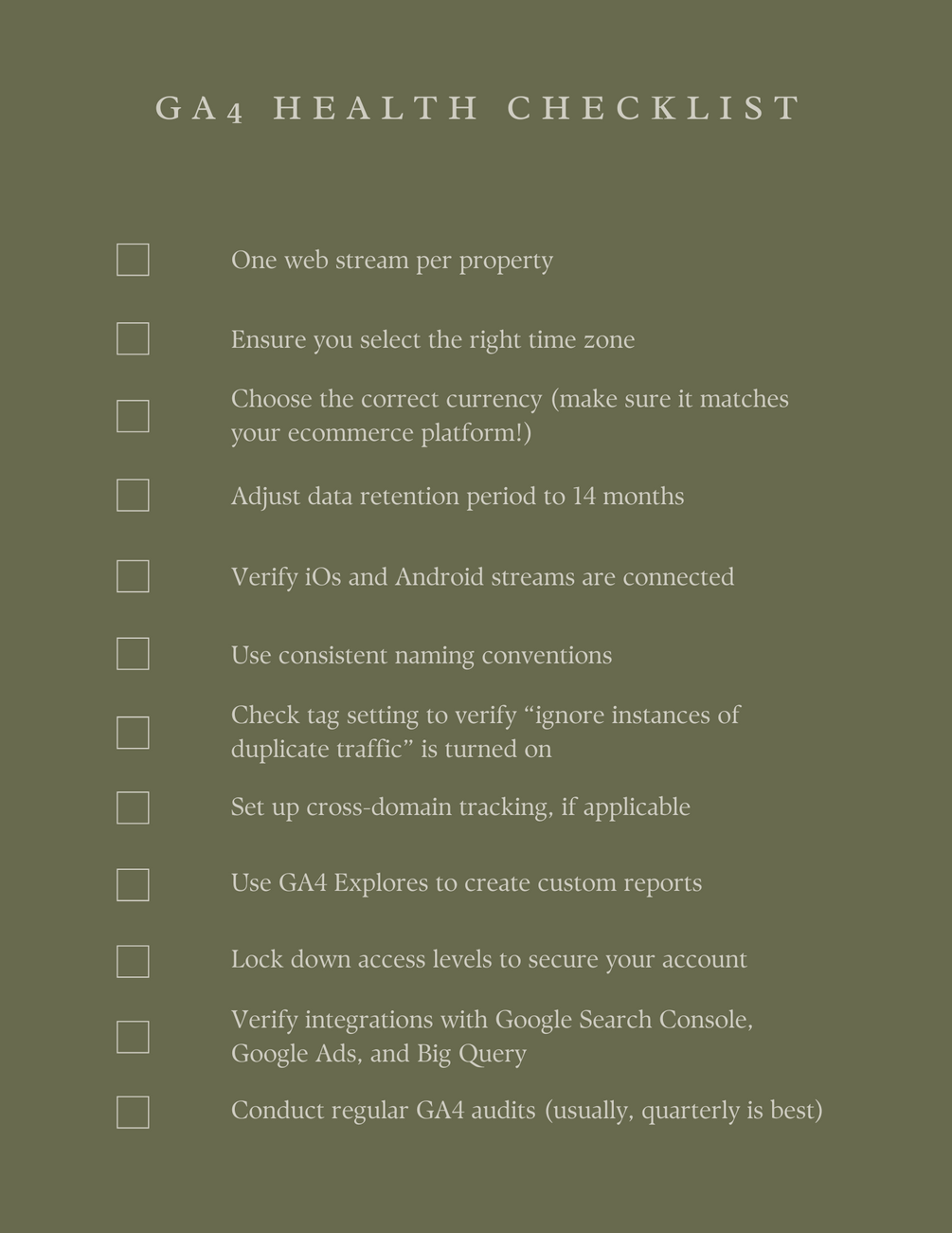Mark the 14 months data retention checkbox
The width and height of the screenshot is (952, 1233).
[x=133, y=495]
